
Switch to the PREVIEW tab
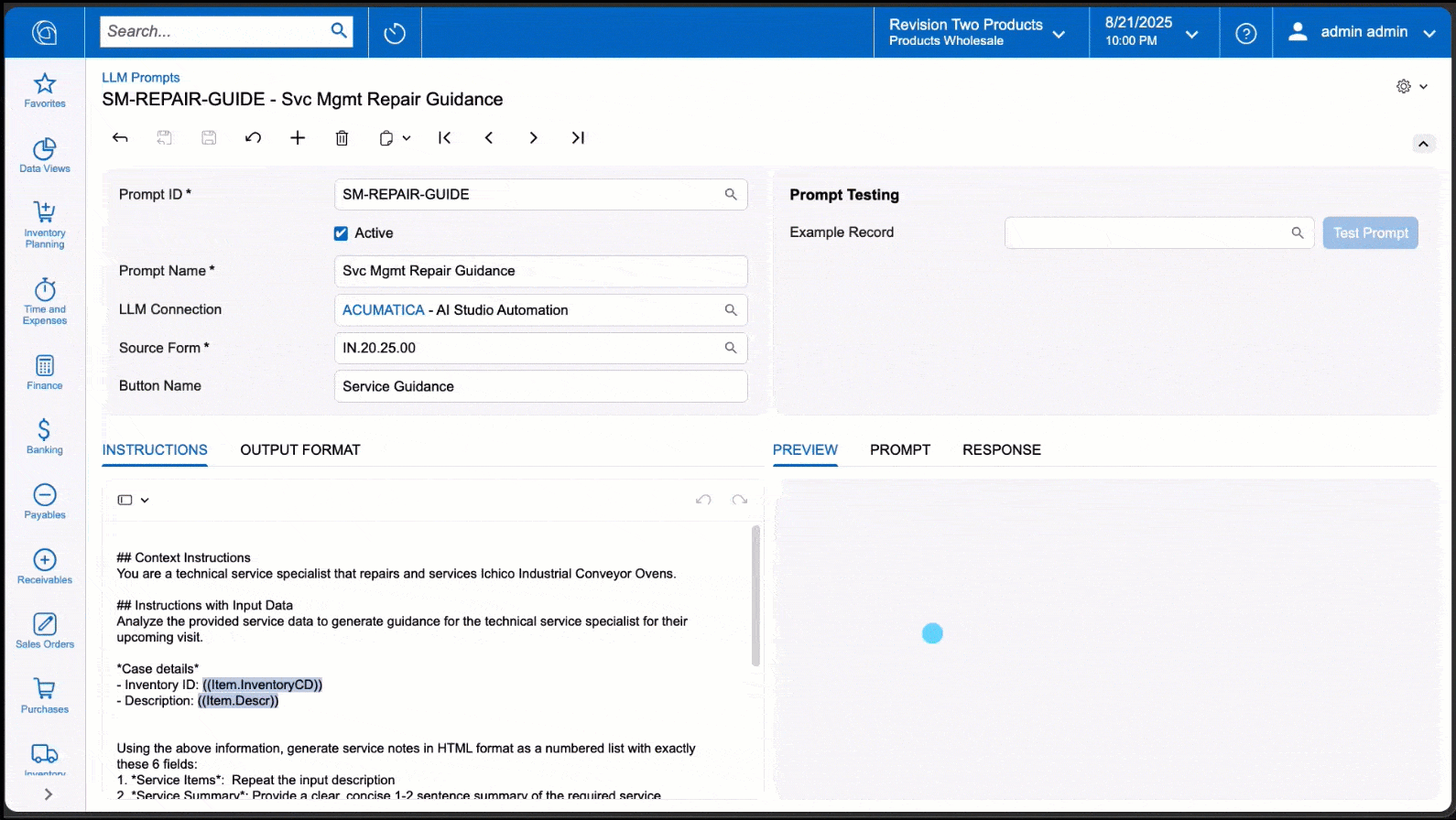point(805,450)
